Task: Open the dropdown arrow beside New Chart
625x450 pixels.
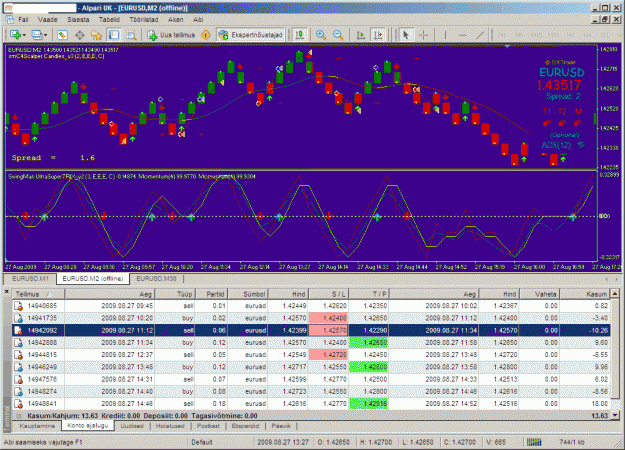Action: coord(24,35)
